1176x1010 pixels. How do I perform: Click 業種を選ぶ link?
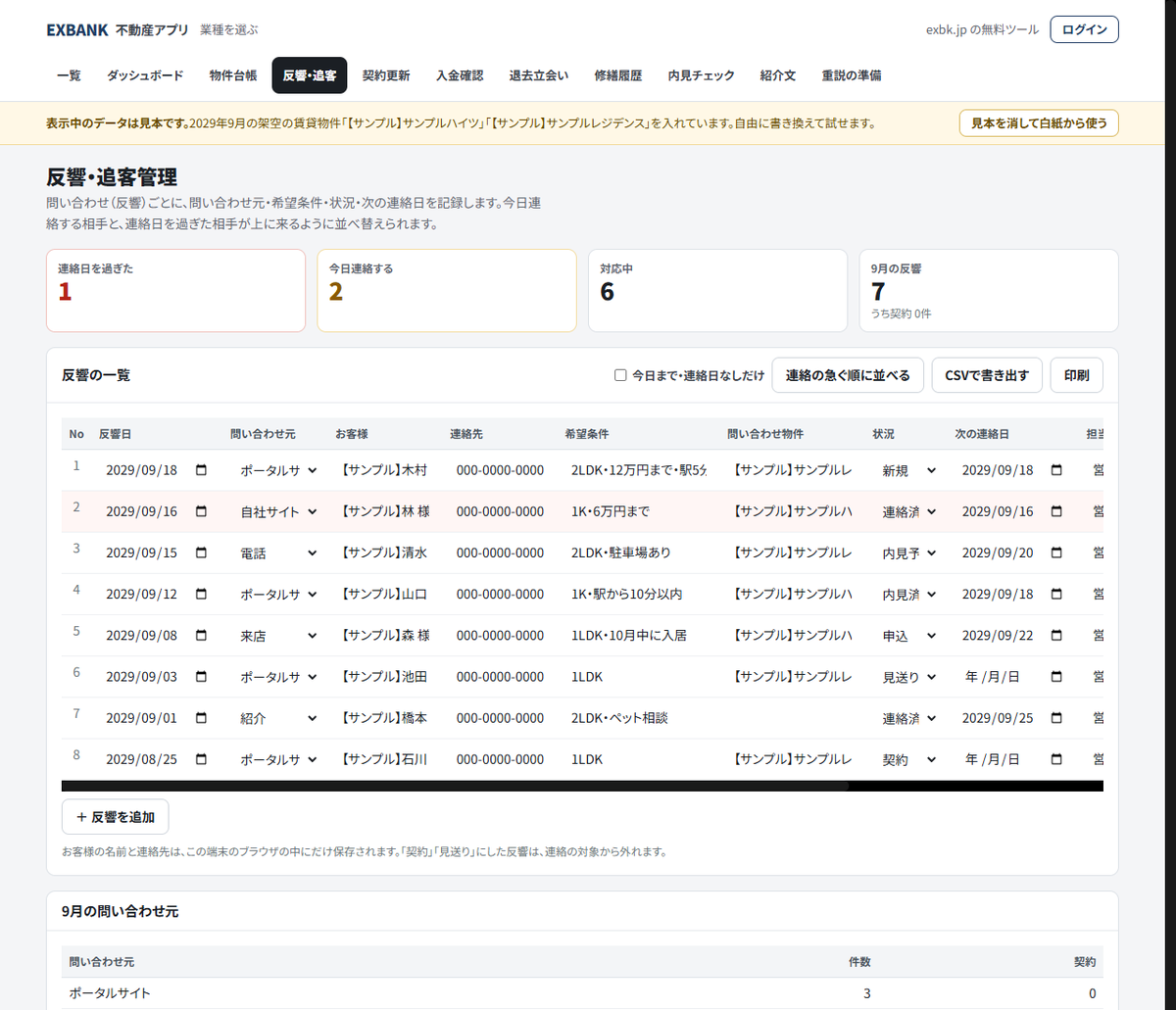click(229, 30)
